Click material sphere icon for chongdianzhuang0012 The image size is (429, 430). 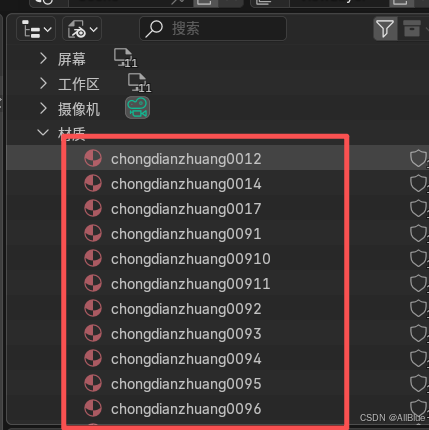tap(93, 158)
